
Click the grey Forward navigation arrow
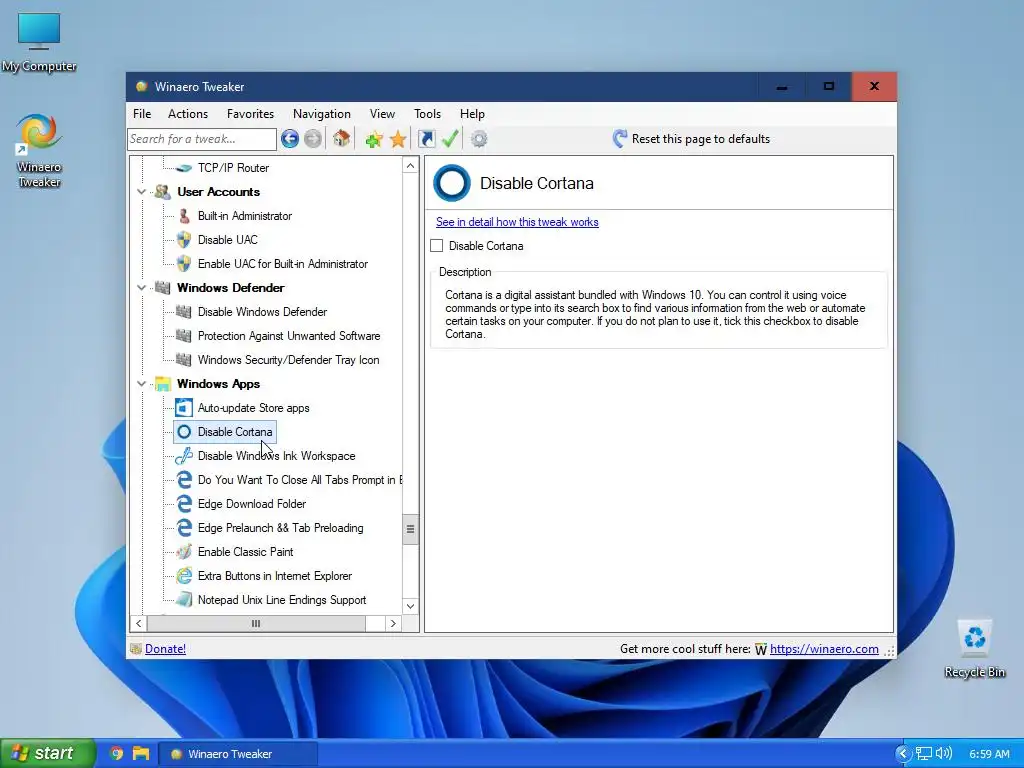[313, 138]
